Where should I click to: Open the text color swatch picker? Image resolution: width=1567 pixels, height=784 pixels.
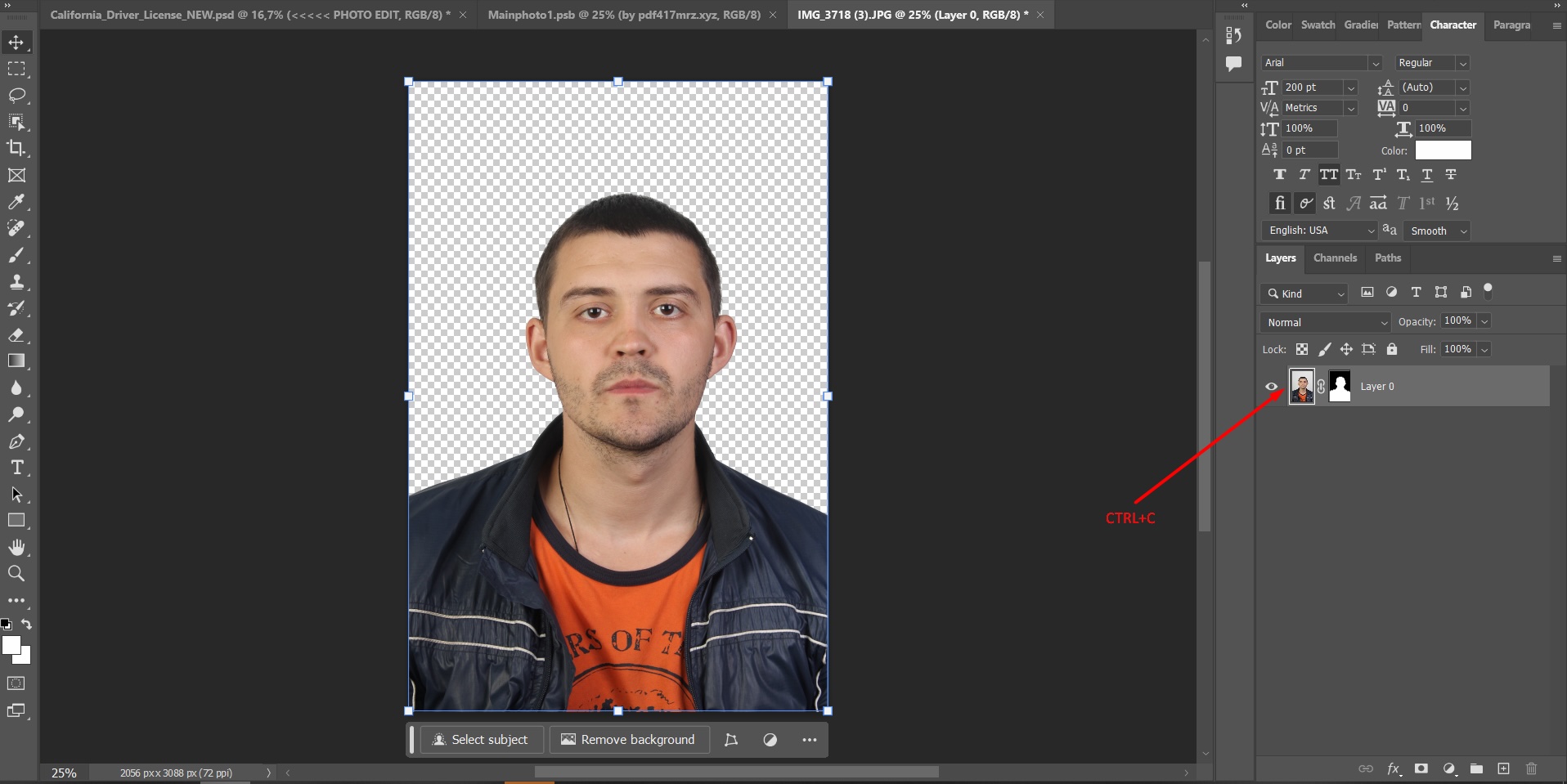tap(1442, 150)
